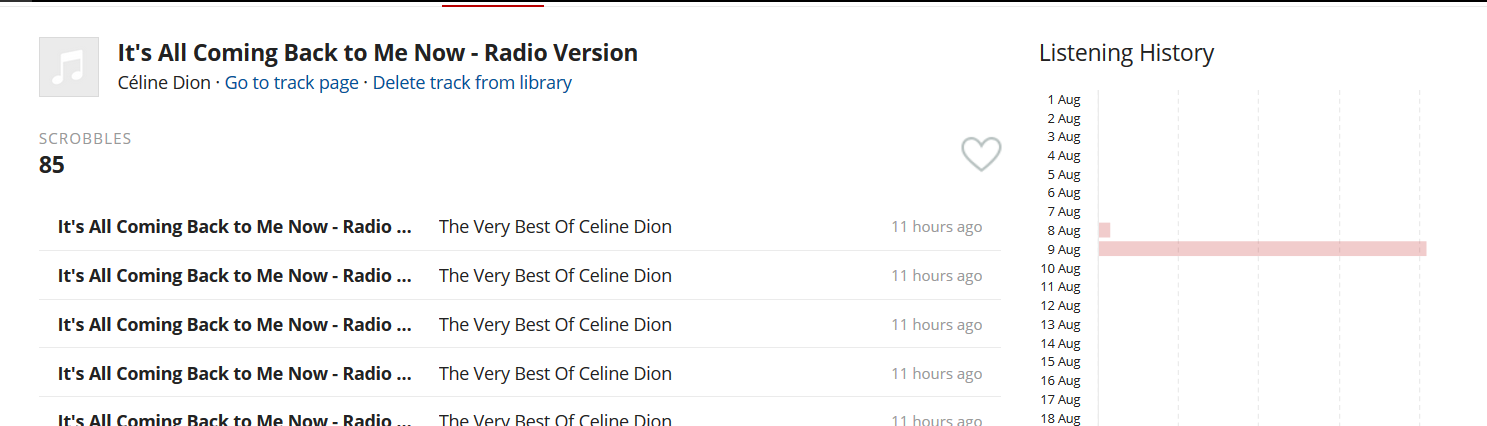Open the "Go to track page" link
1487x426 pixels.
[291, 83]
